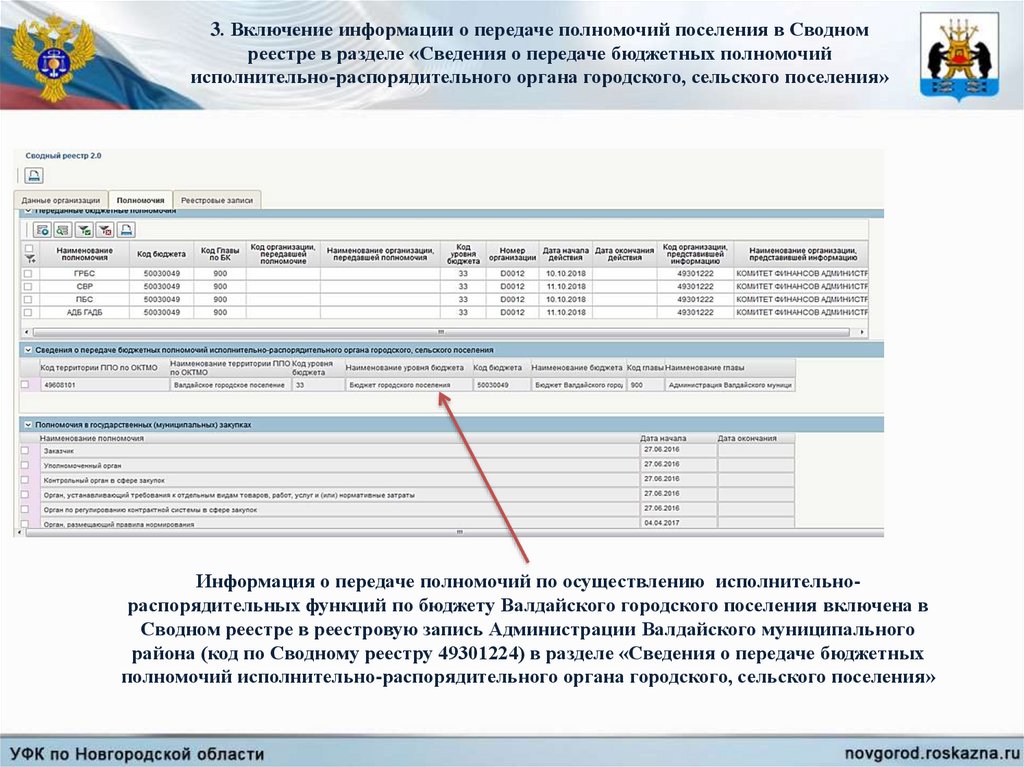Check the box next to Заказчик
1024x767 pixels.
click(26, 451)
